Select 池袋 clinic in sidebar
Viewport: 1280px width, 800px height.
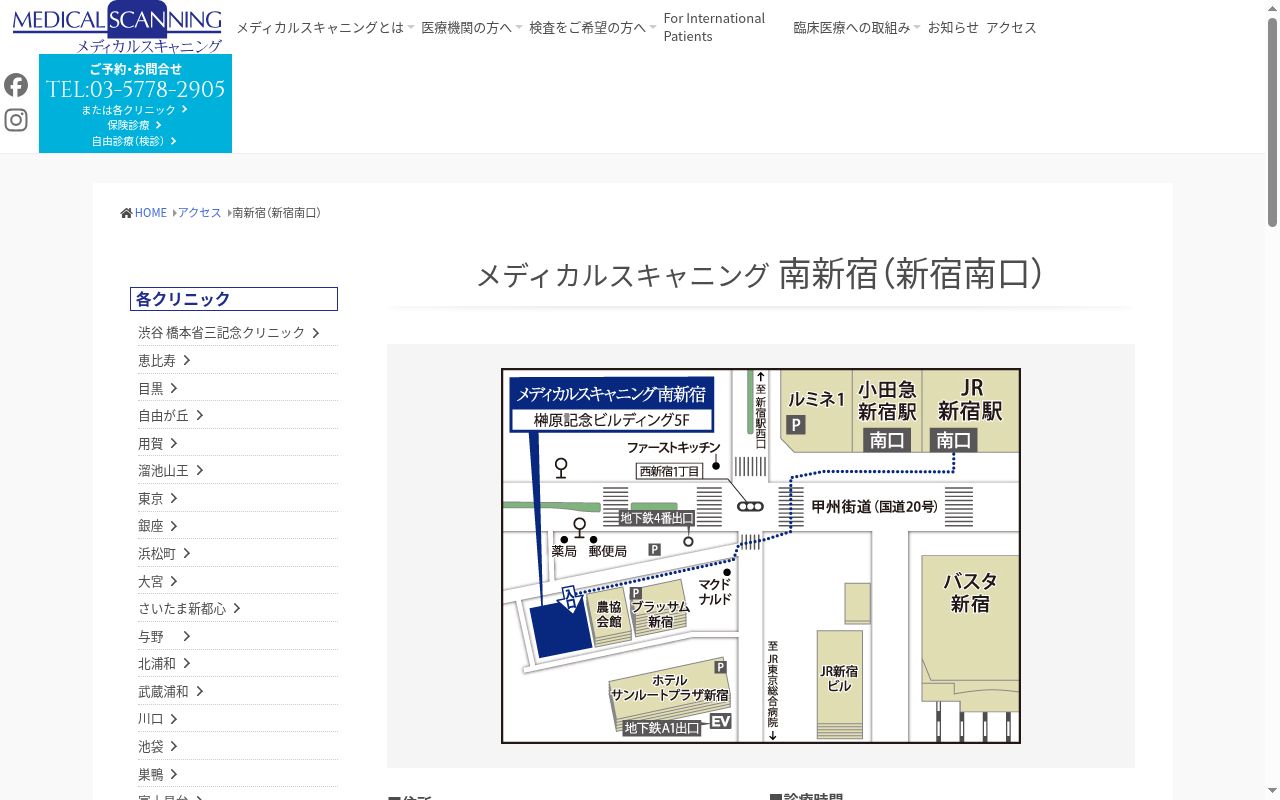coord(238,747)
